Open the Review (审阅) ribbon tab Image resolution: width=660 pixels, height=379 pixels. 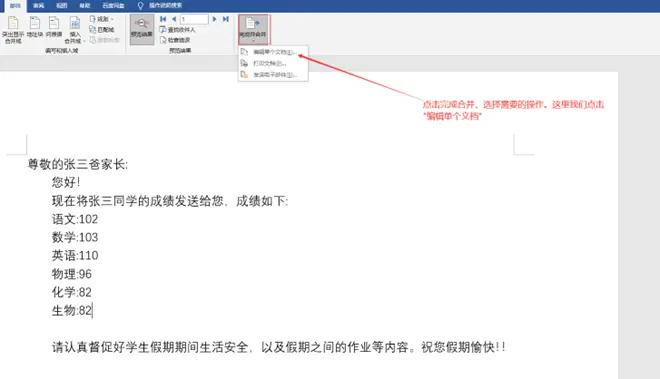pyautogui.click(x=38, y=5)
